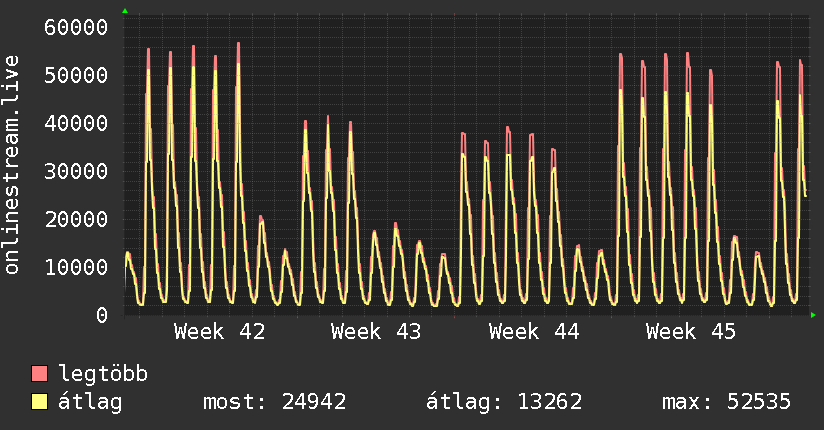
Task: Click the Week 43 axis label
Action: coord(376,332)
